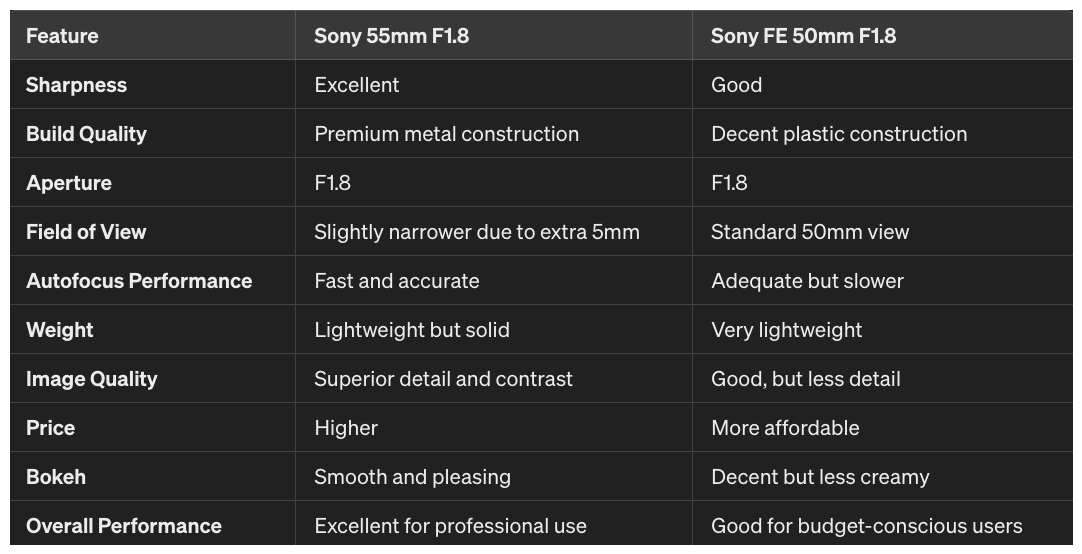Select the Aperture row label

[69, 183]
